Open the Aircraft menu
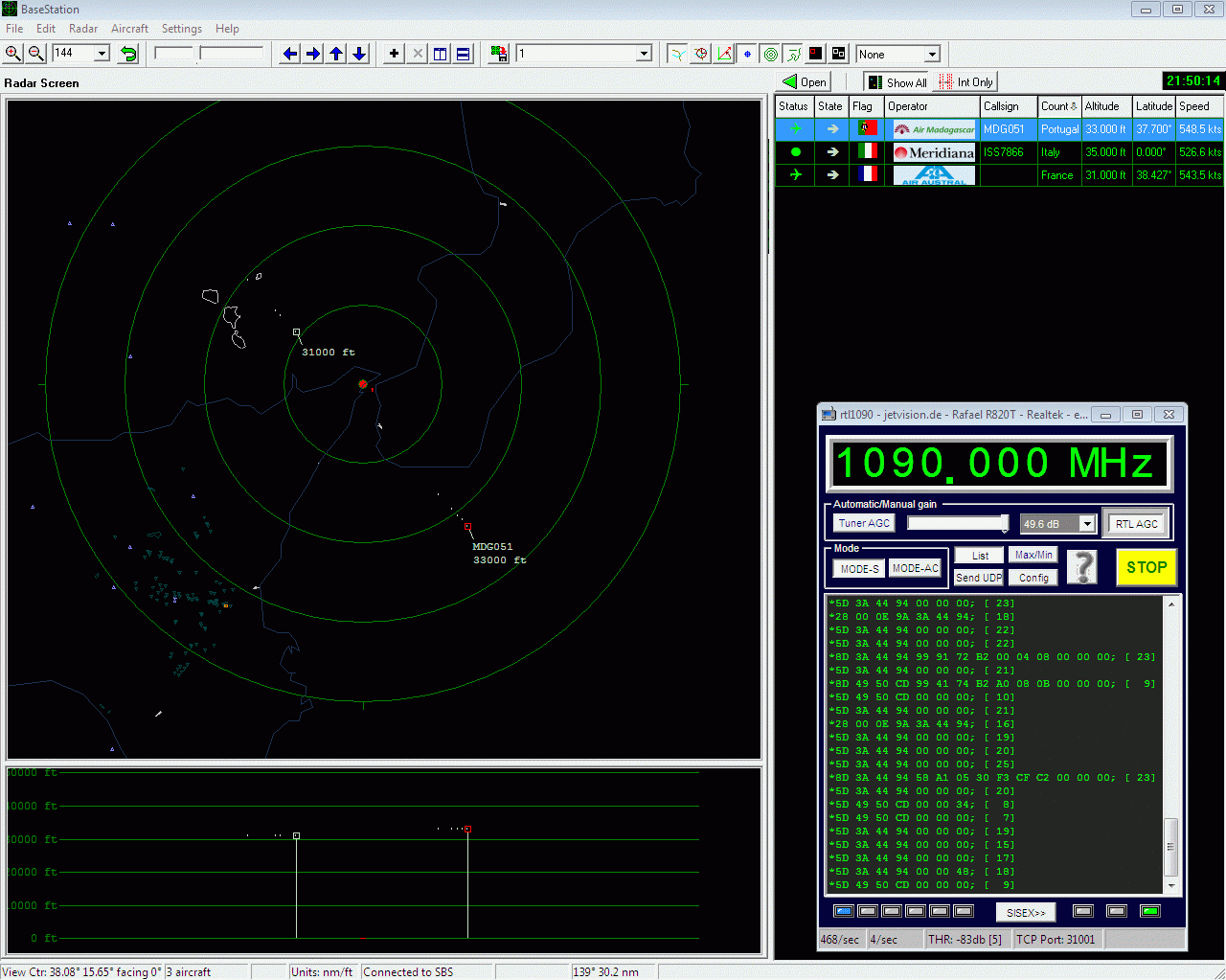The image size is (1226, 980). click(x=129, y=29)
